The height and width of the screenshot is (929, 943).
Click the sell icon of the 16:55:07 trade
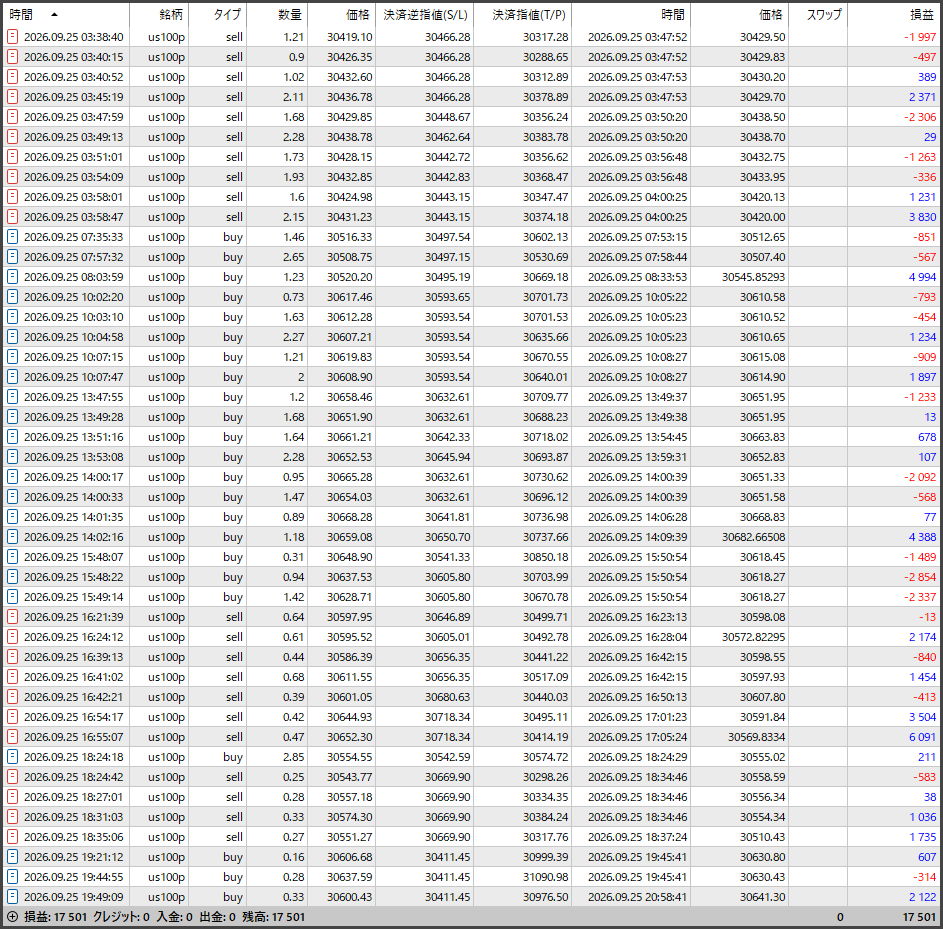click(x=12, y=737)
